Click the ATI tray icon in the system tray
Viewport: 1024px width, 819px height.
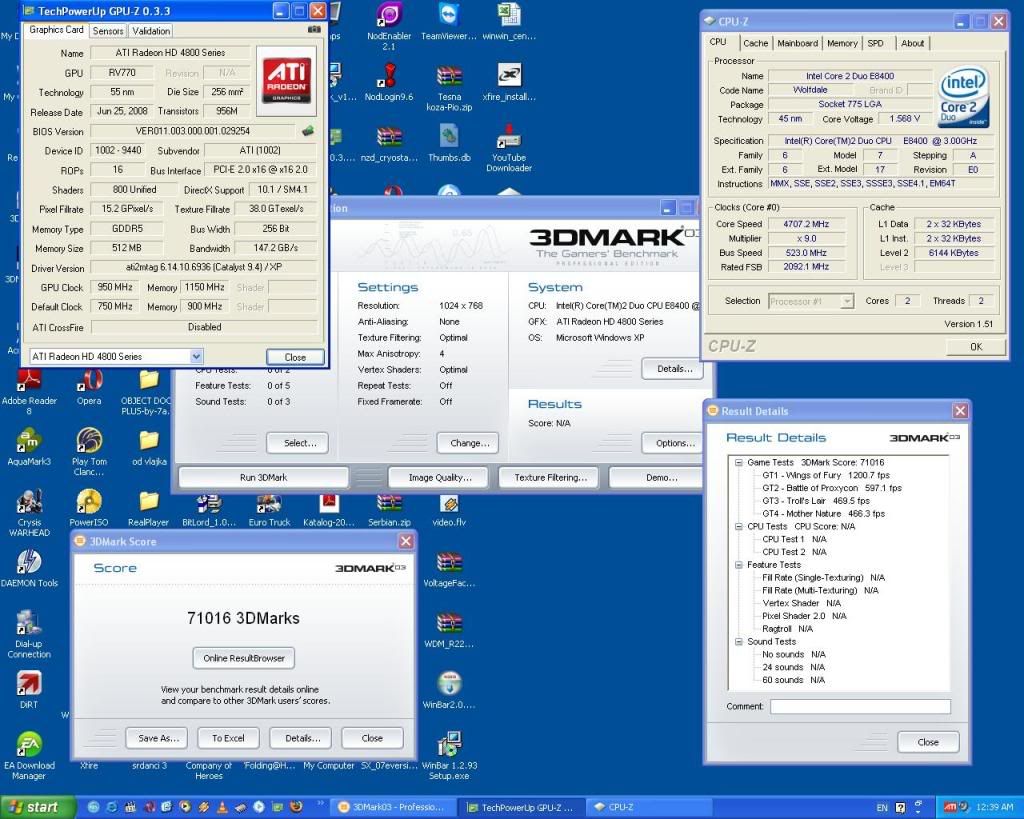[950, 807]
